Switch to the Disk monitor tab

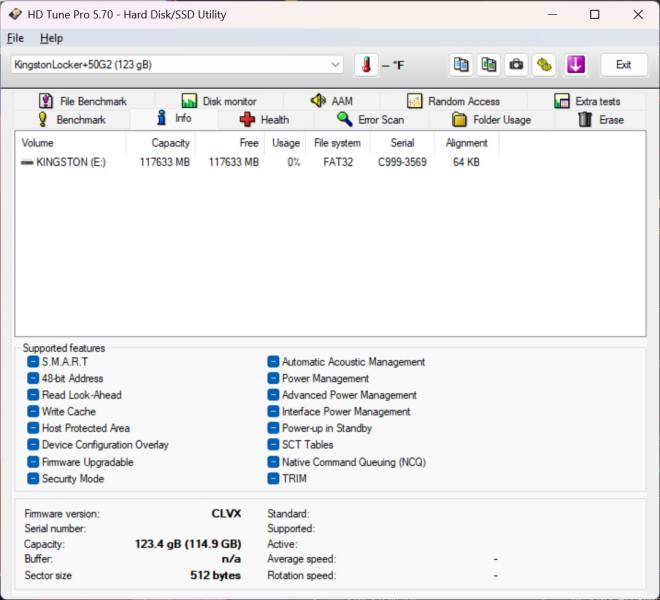[x=219, y=101]
